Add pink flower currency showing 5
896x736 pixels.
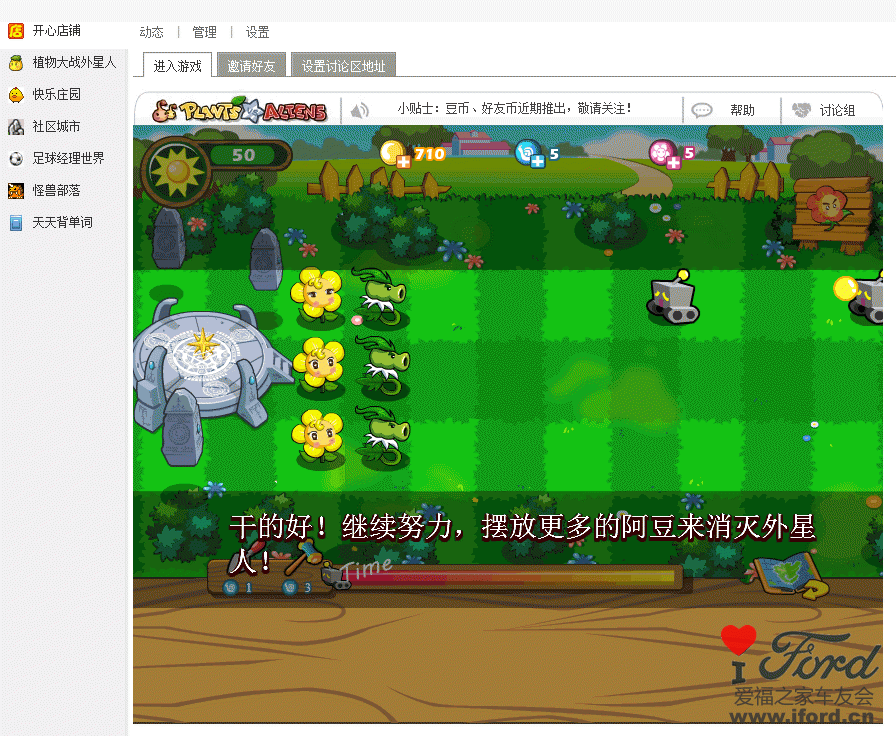(x=664, y=154)
